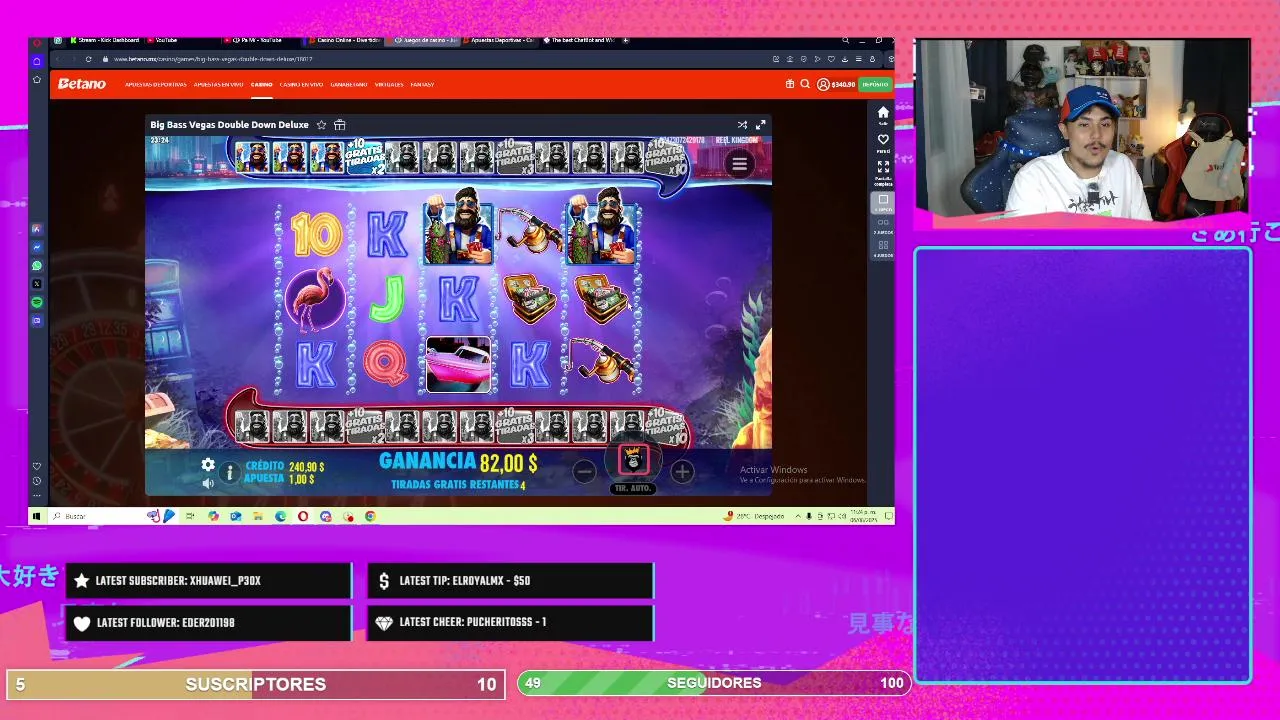Image resolution: width=1280 pixels, height=720 pixels.
Task: Click the Suscriptores goal progress bar
Action: (256, 684)
